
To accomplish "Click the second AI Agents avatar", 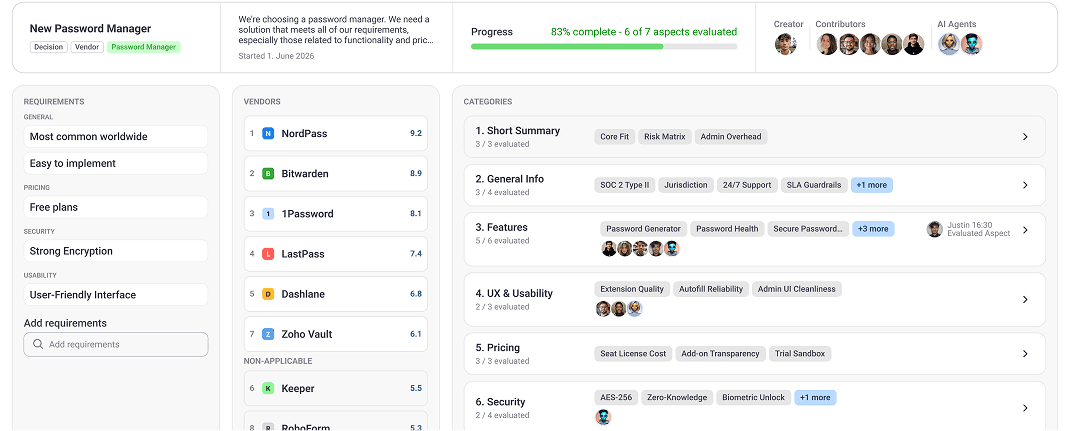I will pyautogui.click(x=971, y=44).
